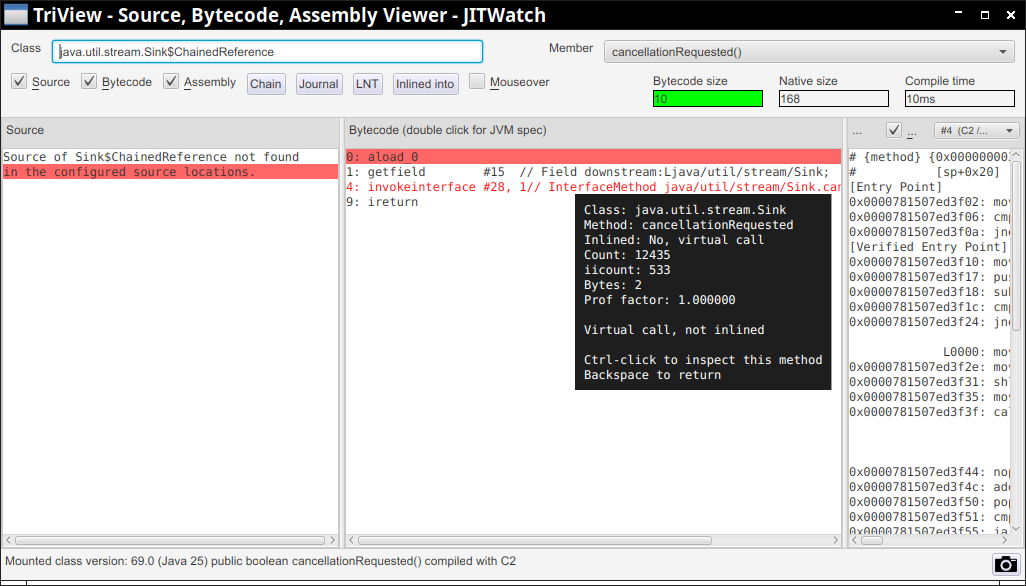Click the Journal button
This screenshot has width=1026, height=586.
pyautogui.click(x=319, y=84)
